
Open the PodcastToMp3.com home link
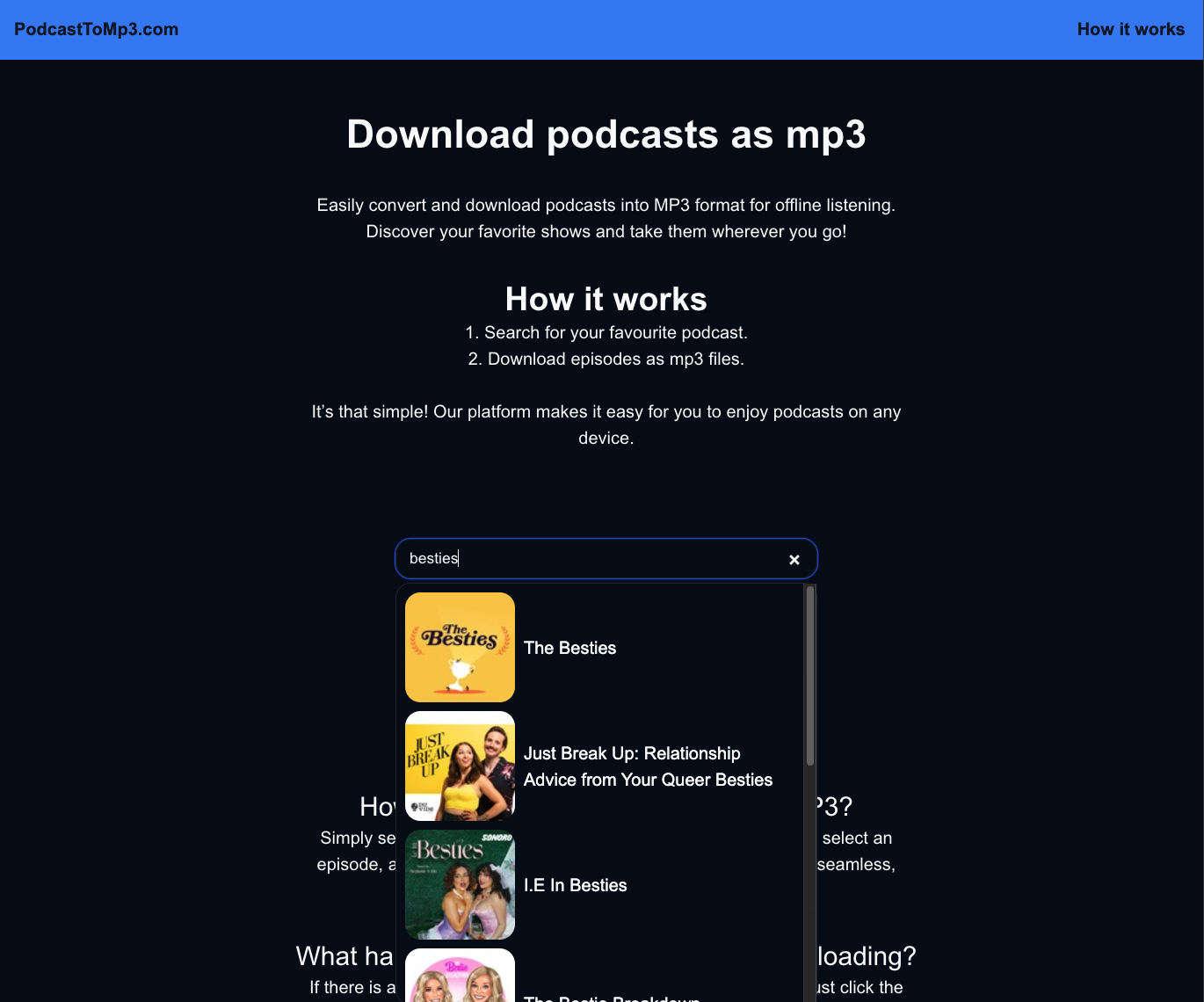pyautogui.click(x=96, y=29)
